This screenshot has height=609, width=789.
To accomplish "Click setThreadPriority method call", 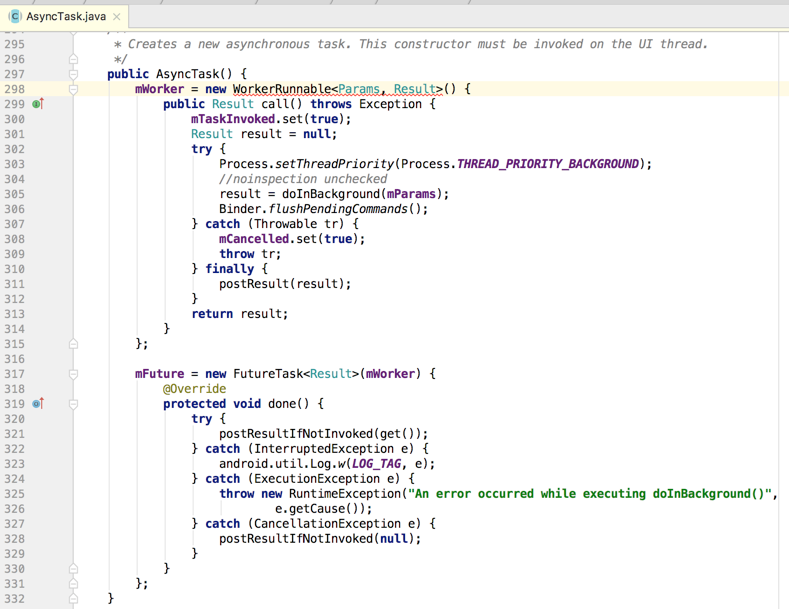I will (335, 164).
